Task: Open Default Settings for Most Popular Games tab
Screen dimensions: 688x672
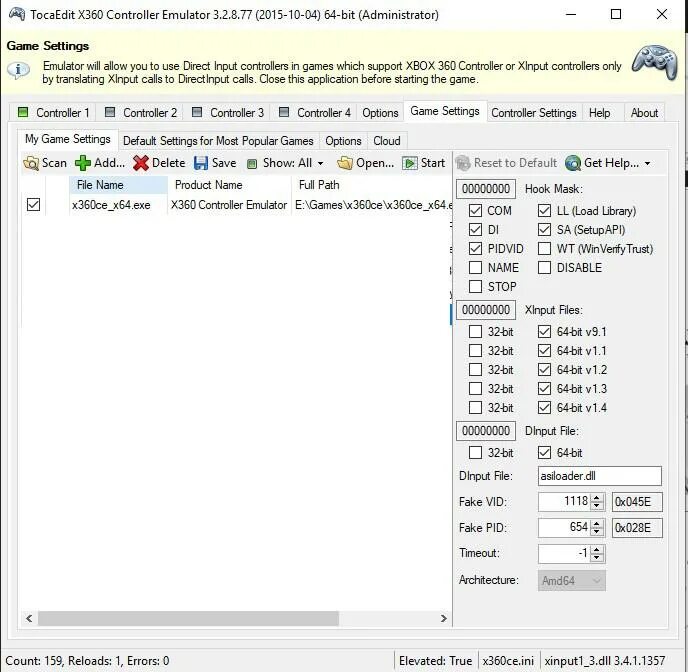Action: [x=218, y=141]
